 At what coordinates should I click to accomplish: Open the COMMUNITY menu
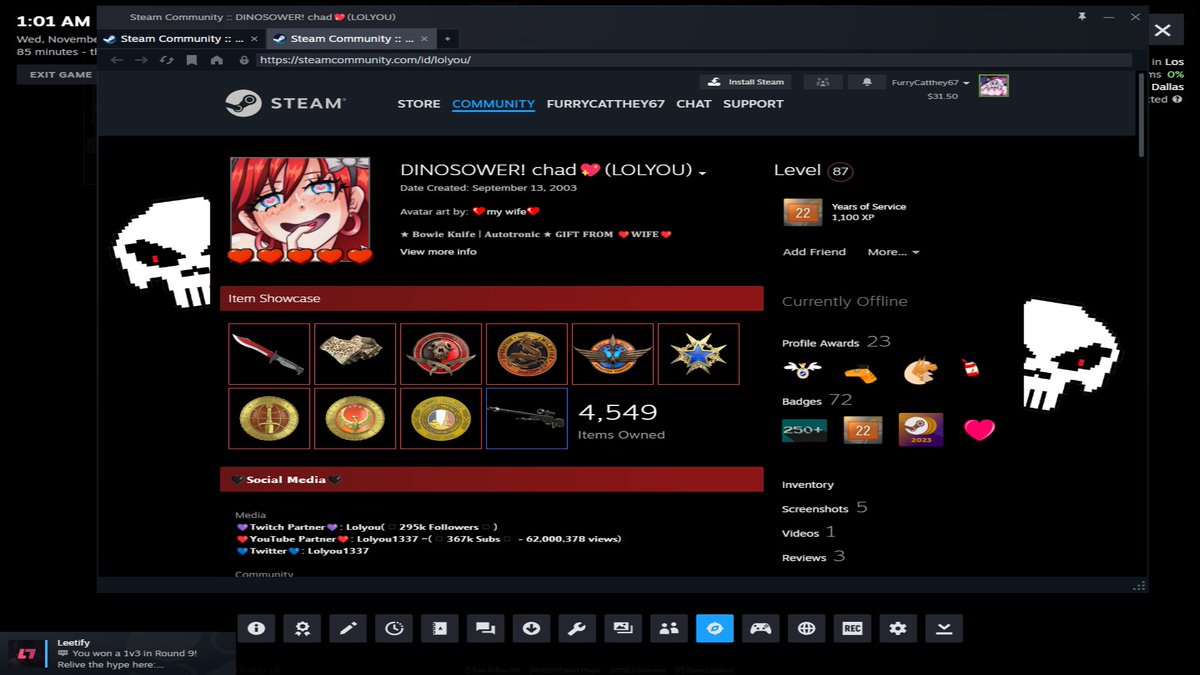[x=493, y=104]
